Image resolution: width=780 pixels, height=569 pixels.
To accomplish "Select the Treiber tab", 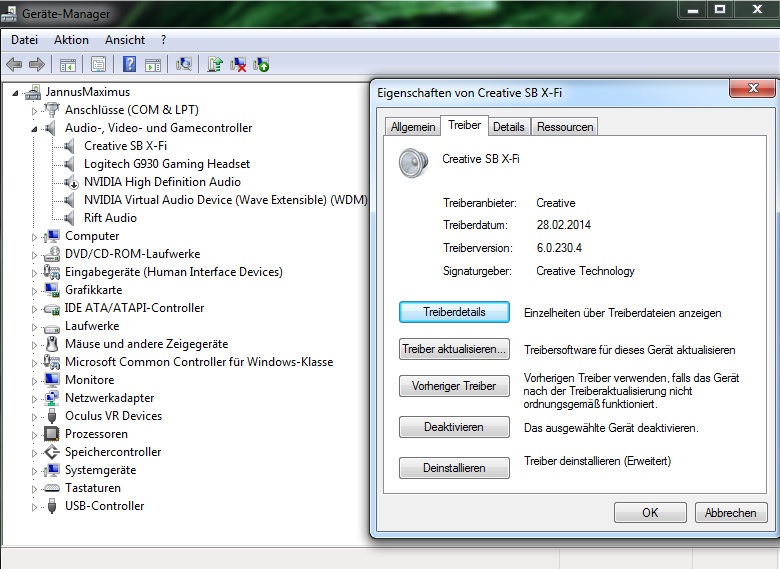I will pos(464,125).
